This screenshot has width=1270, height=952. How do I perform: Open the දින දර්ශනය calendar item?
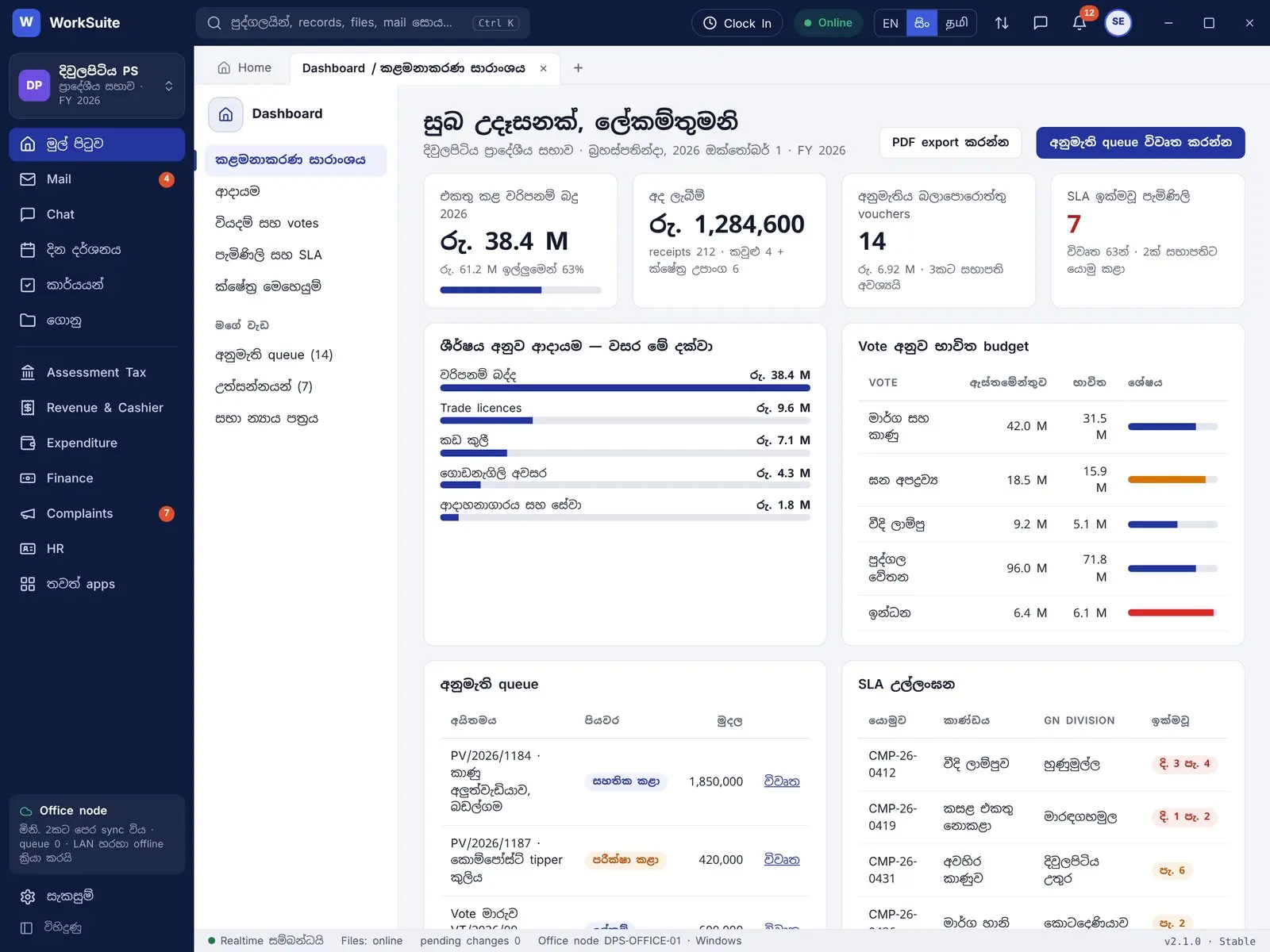[97, 250]
